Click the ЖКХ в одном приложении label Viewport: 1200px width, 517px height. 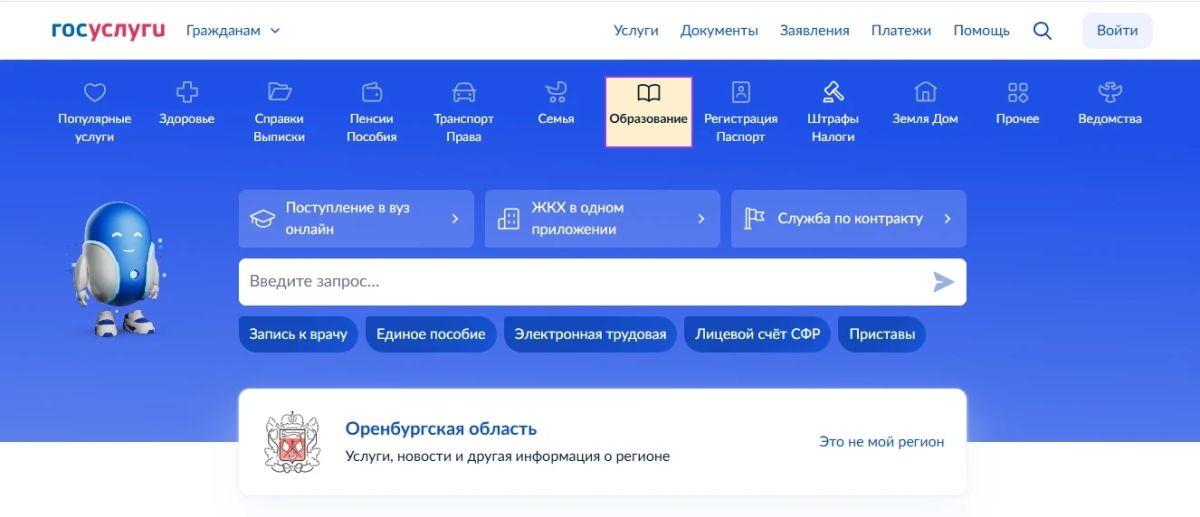[x=577, y=218]
